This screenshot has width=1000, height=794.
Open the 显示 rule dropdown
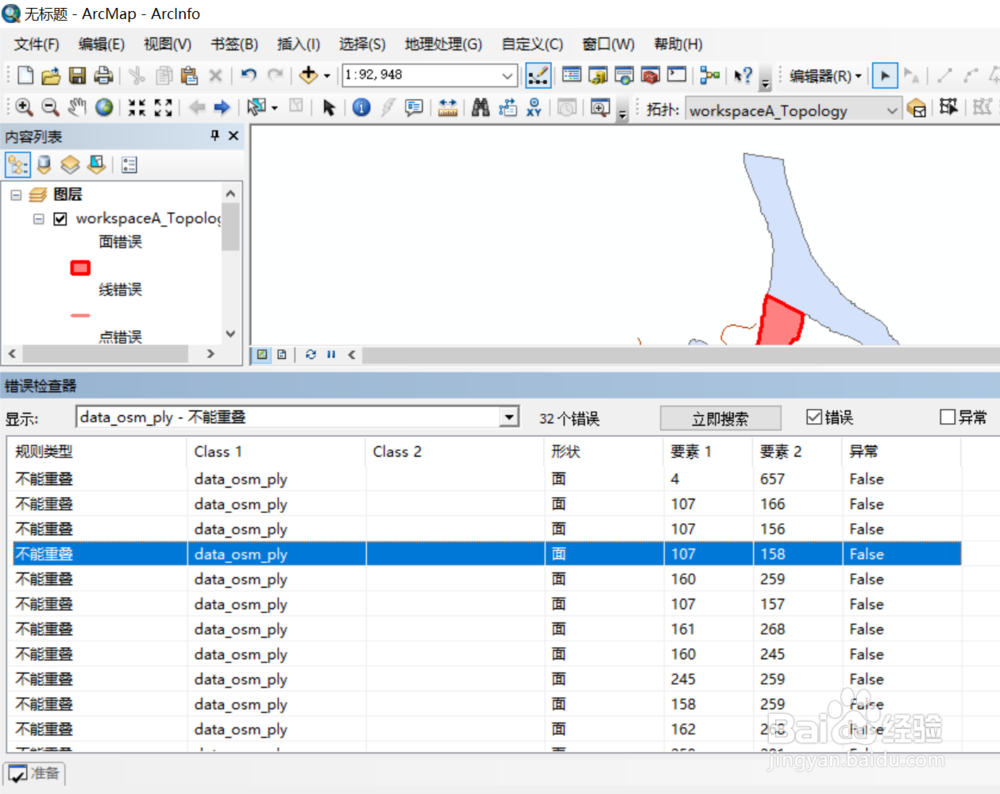click(508, 417)
